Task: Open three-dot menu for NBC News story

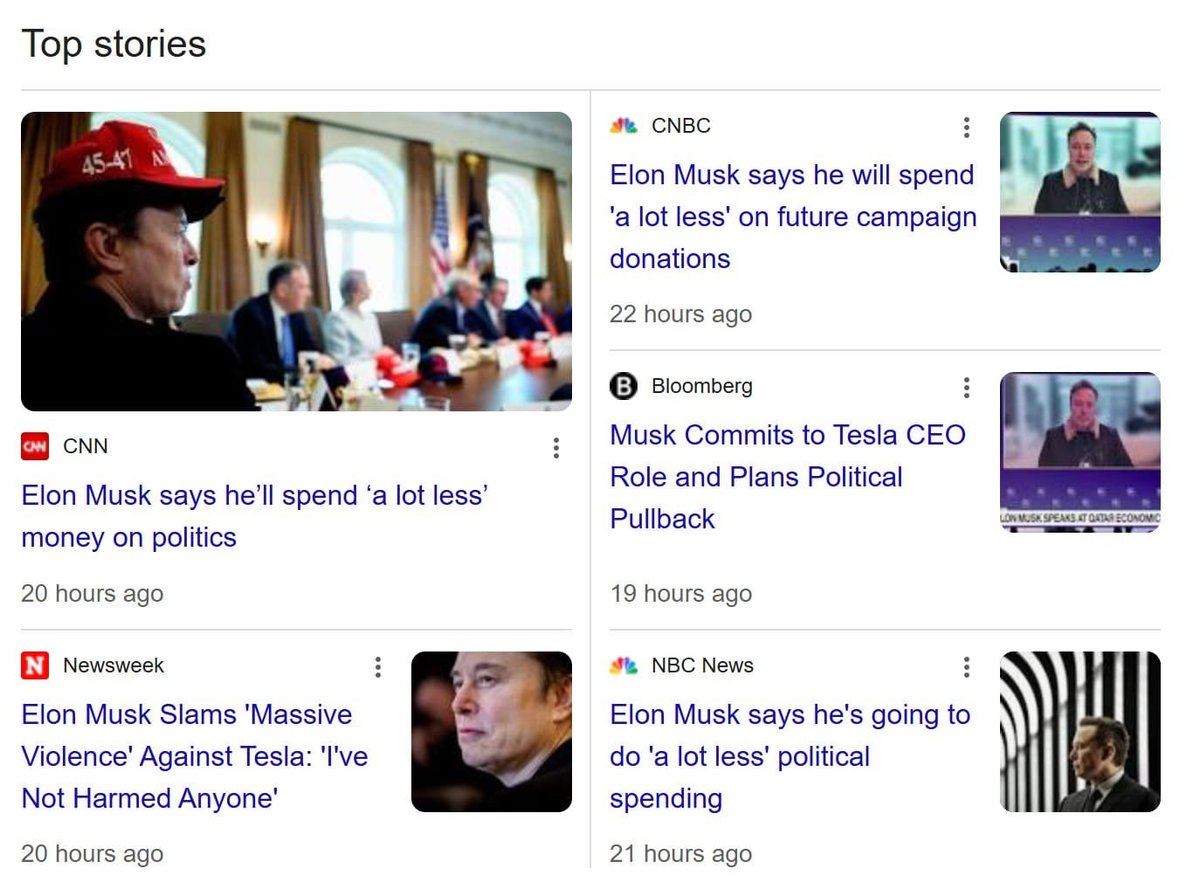Action: (966, 667)
